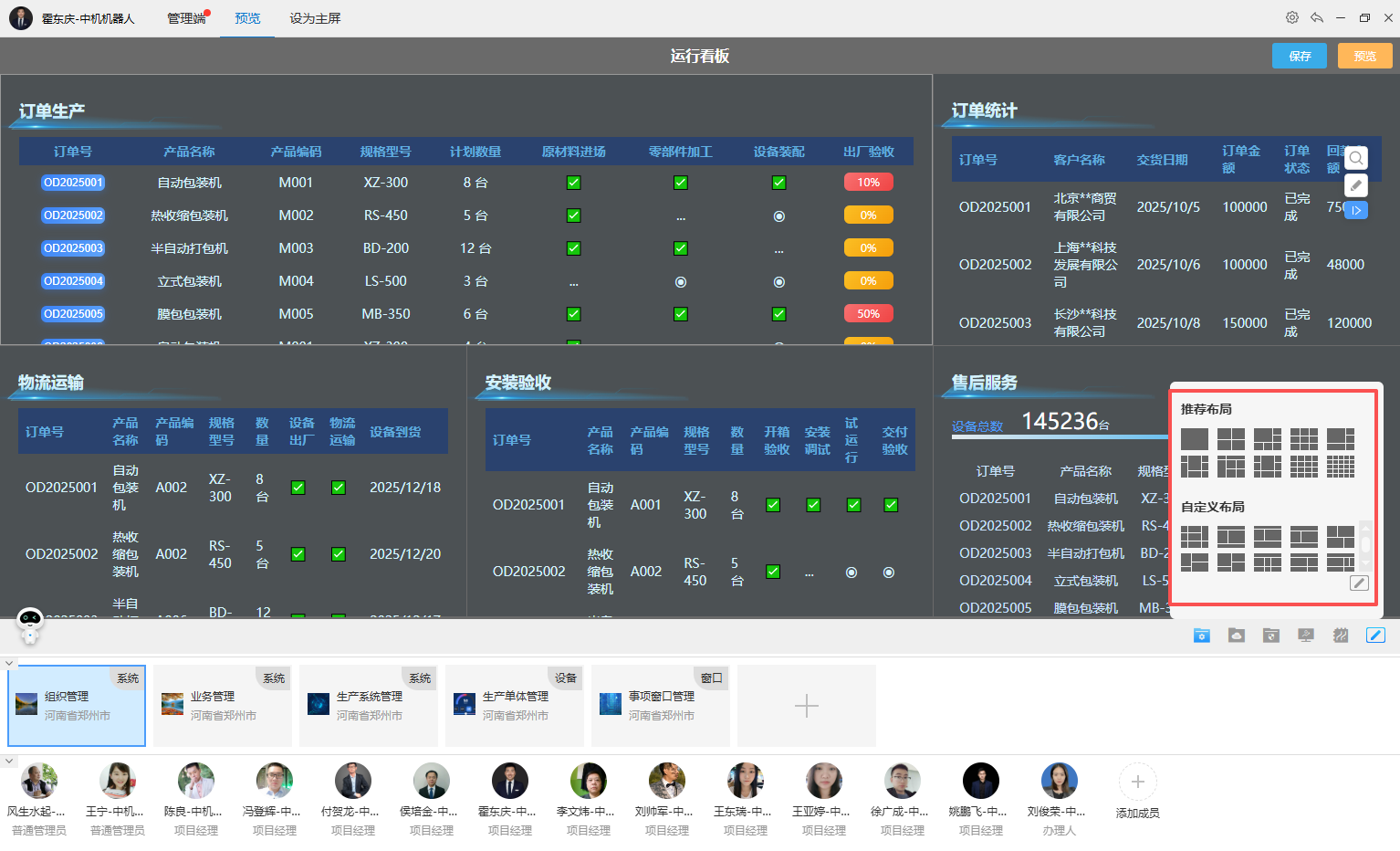Click the blue collapse arrow in 订单统计 panel
This screenshot has height=851, width=1400.
click(x=1356, y=210)
